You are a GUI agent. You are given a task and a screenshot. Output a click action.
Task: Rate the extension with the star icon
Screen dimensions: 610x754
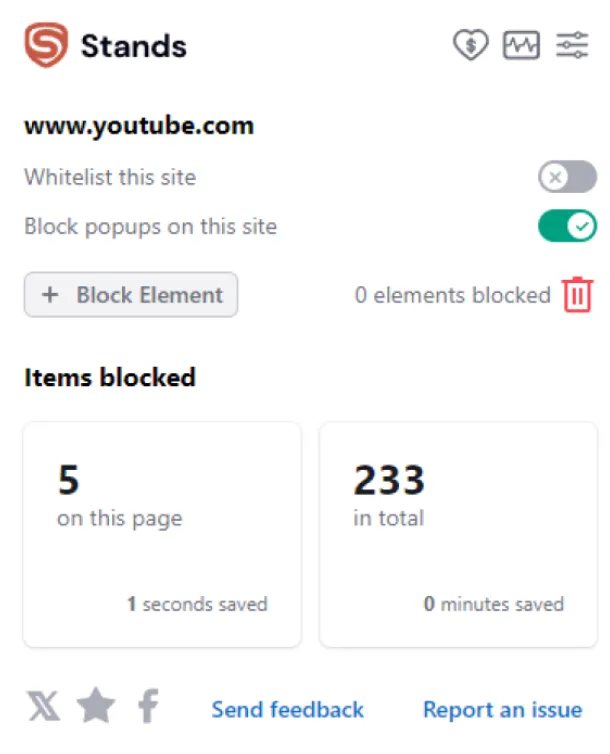96,708
